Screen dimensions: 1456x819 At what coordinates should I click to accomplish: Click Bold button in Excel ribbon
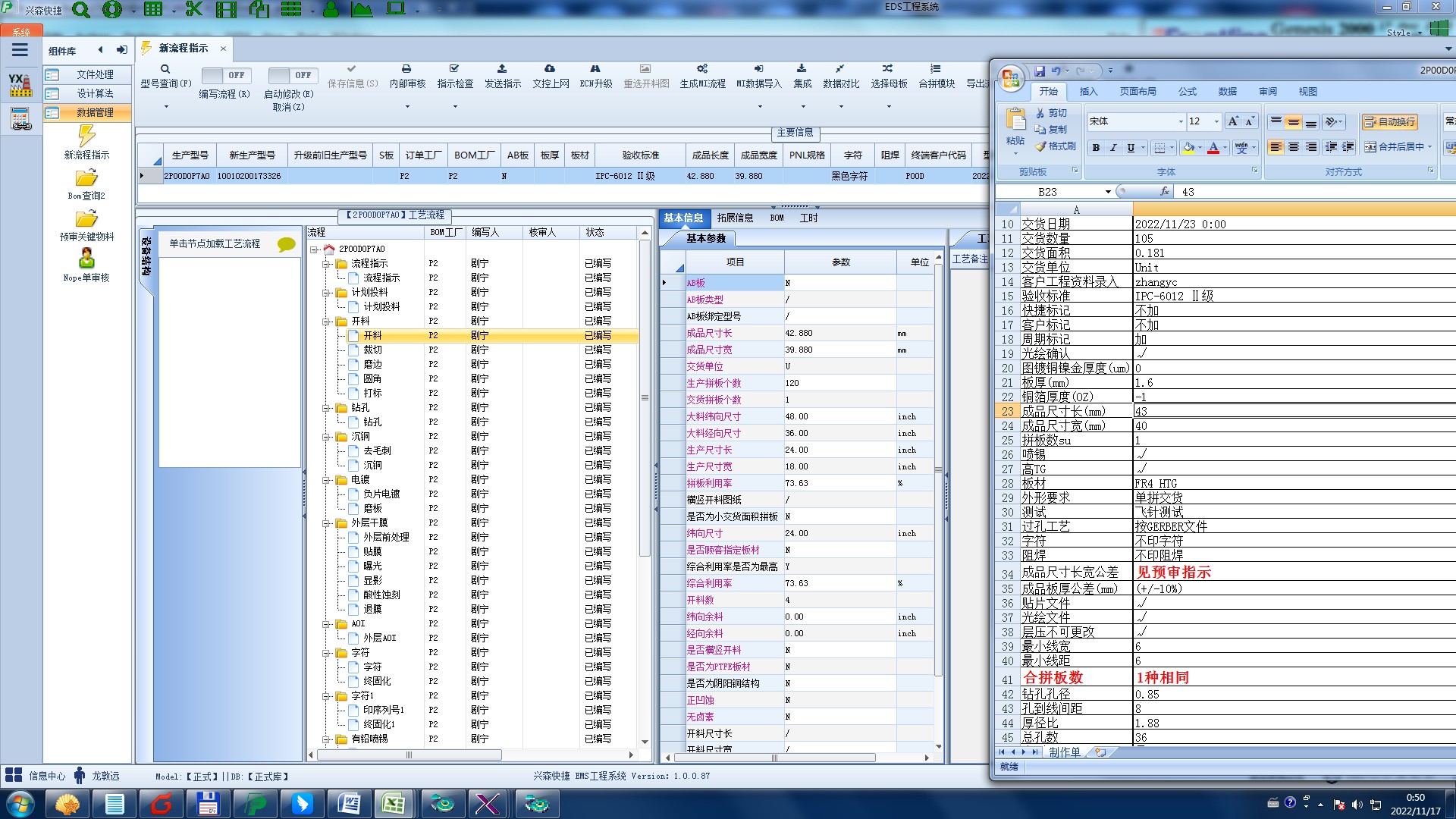tap(1096, 148)
